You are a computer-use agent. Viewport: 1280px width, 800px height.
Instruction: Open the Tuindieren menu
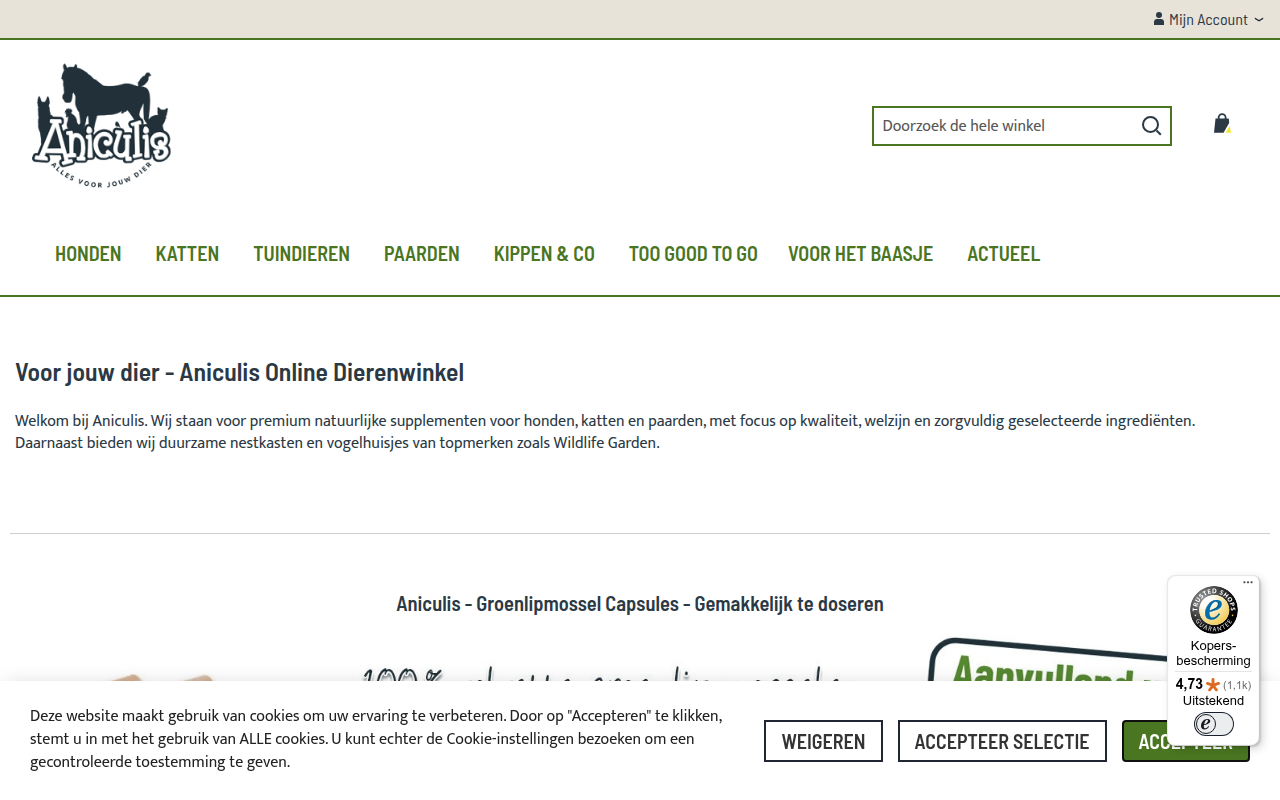click(x=301, y=254)
